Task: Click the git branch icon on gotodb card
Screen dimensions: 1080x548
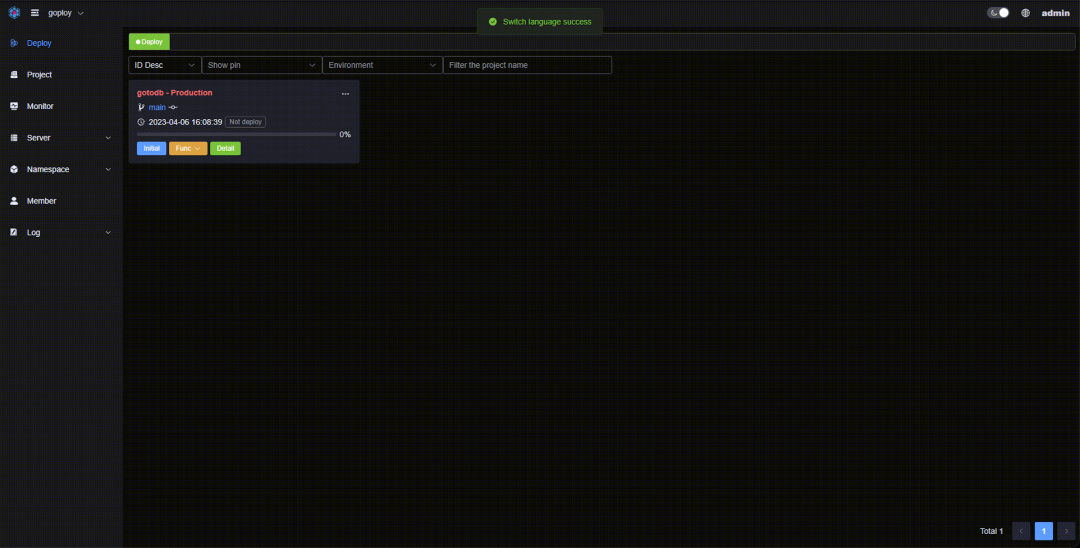Action: click(x=141, y=107)
